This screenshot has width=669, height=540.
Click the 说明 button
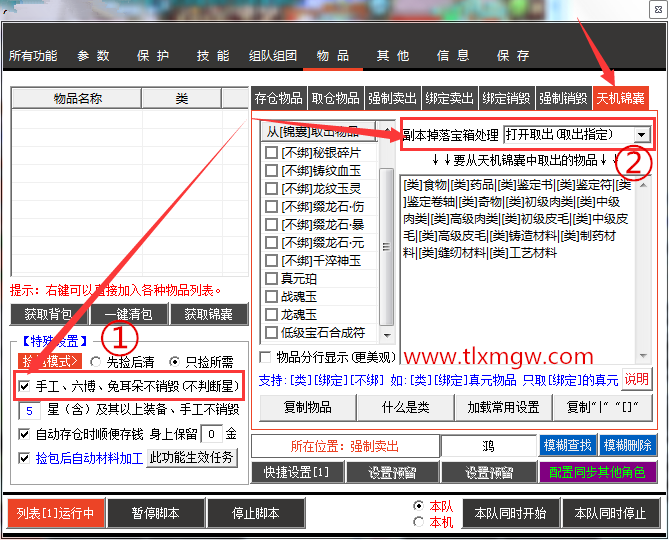click(637, 379)
